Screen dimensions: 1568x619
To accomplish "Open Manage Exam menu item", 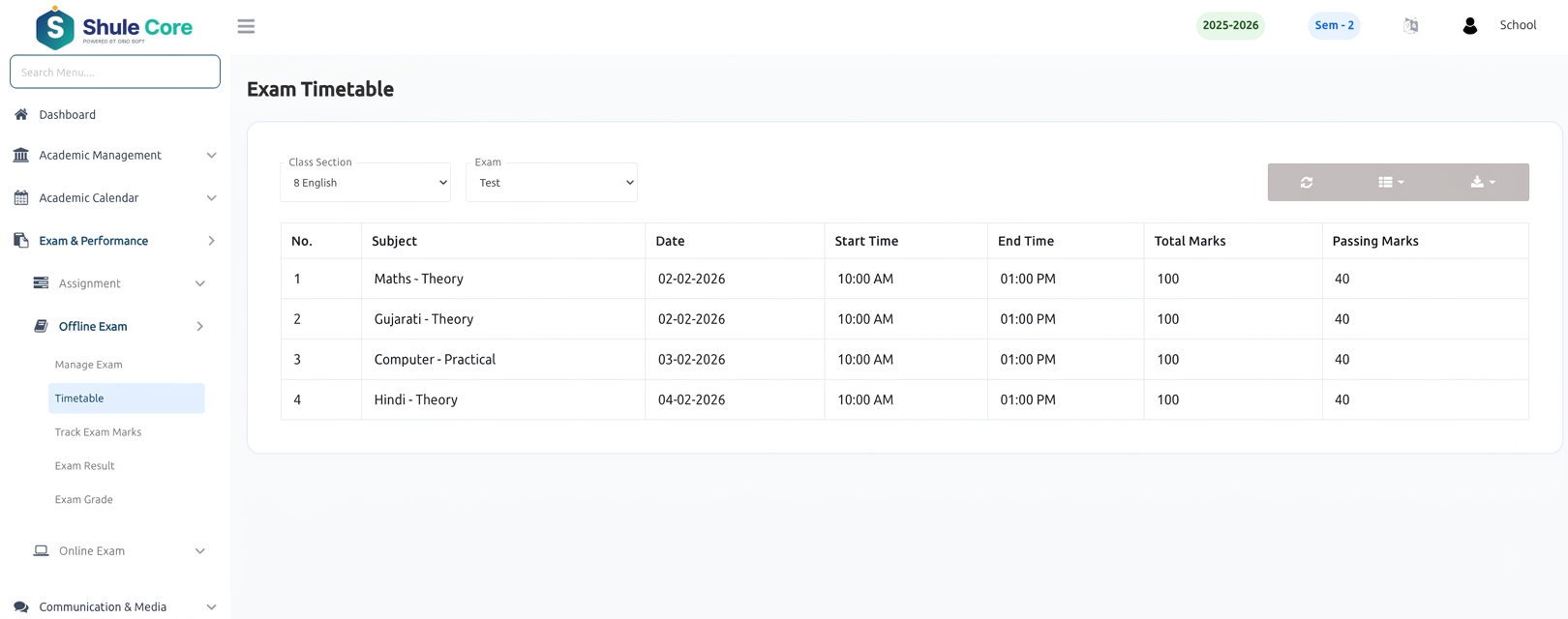I will (x=89, y=365).
